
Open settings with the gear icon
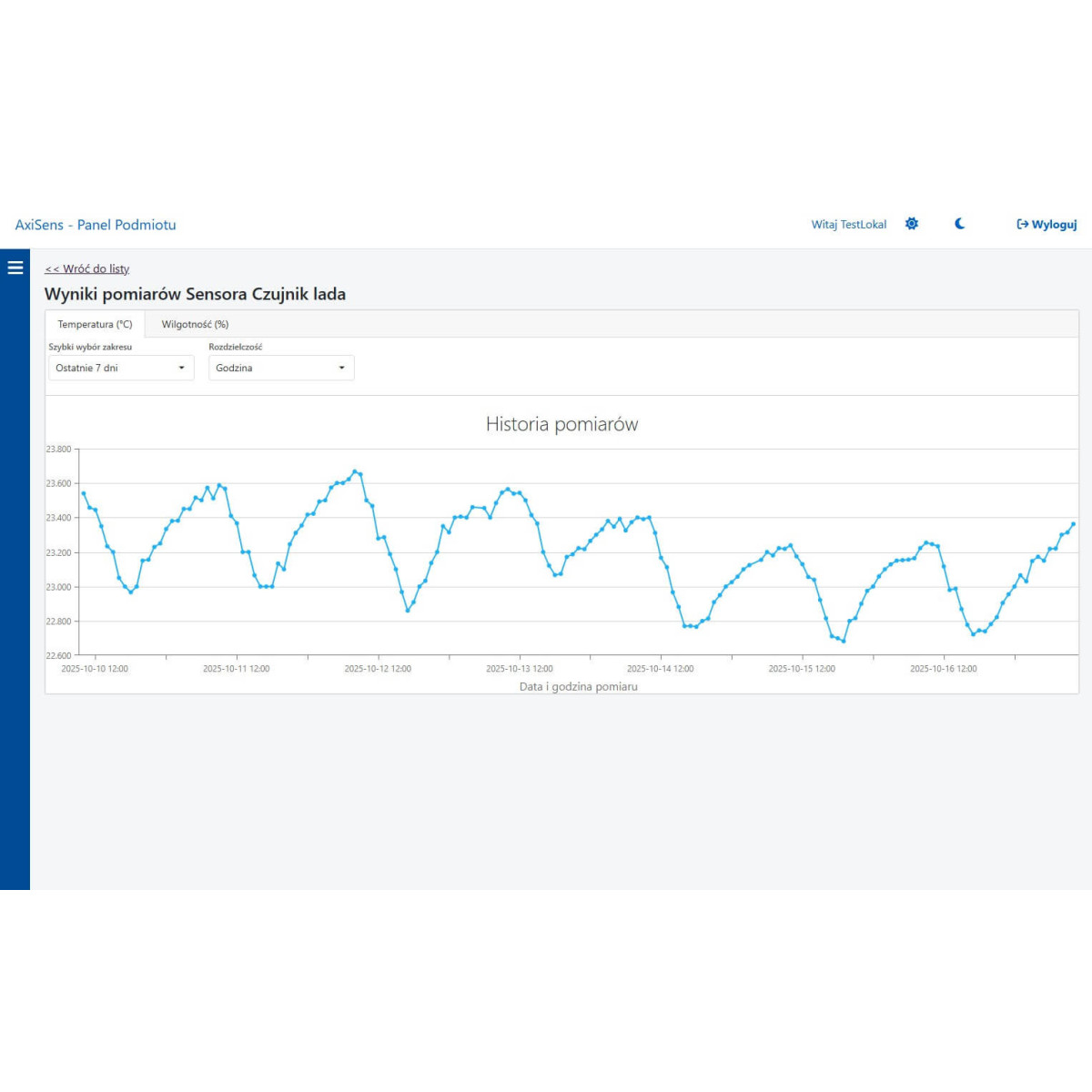[x=912, y=224]
